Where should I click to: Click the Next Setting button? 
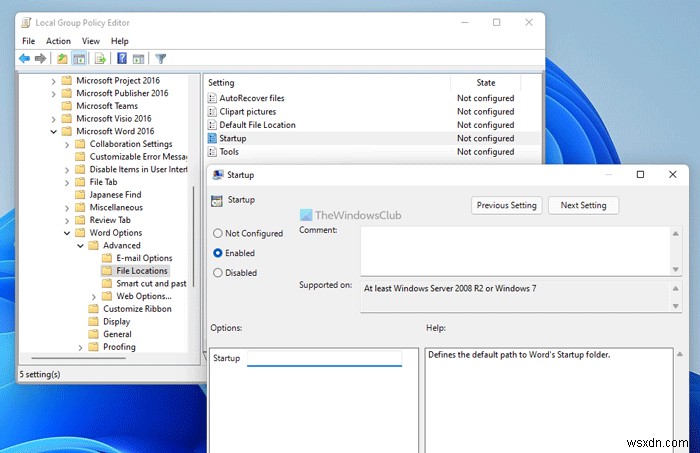point(583,205)
